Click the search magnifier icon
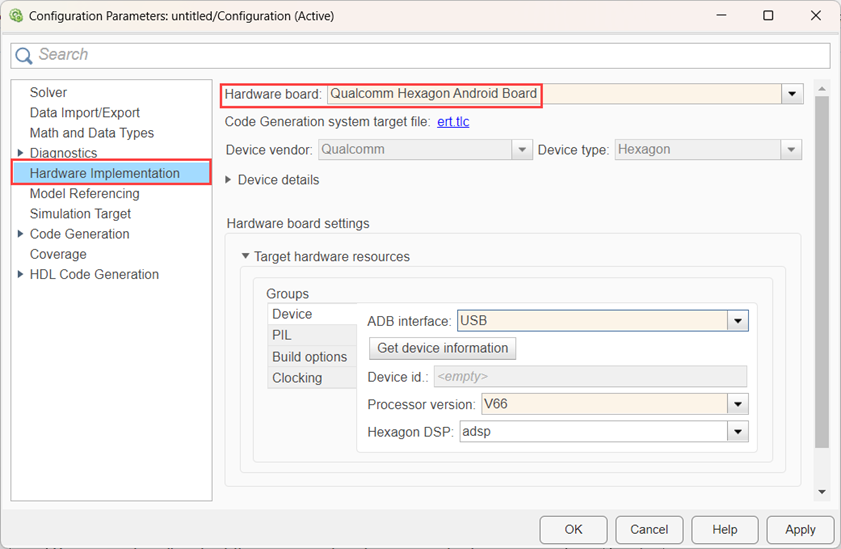841x549 pixels. click(25, 55)
